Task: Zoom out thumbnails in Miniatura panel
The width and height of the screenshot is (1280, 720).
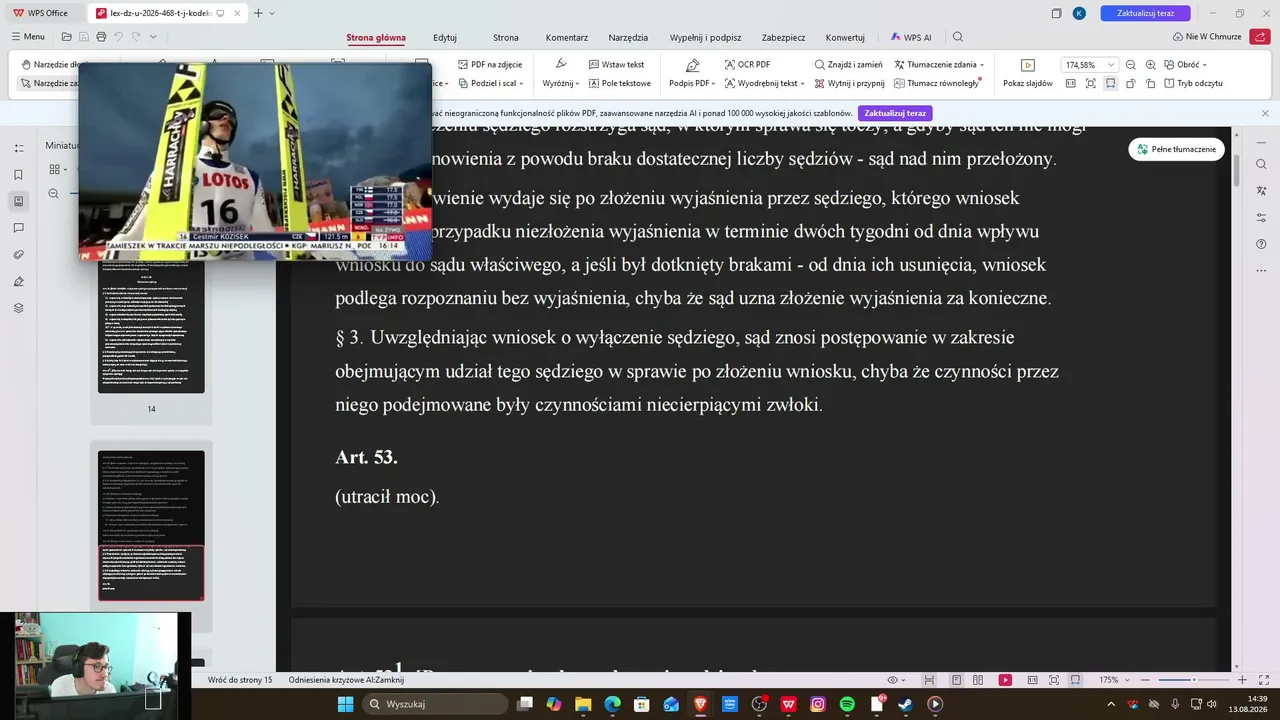Action: (x=54, y=194)
